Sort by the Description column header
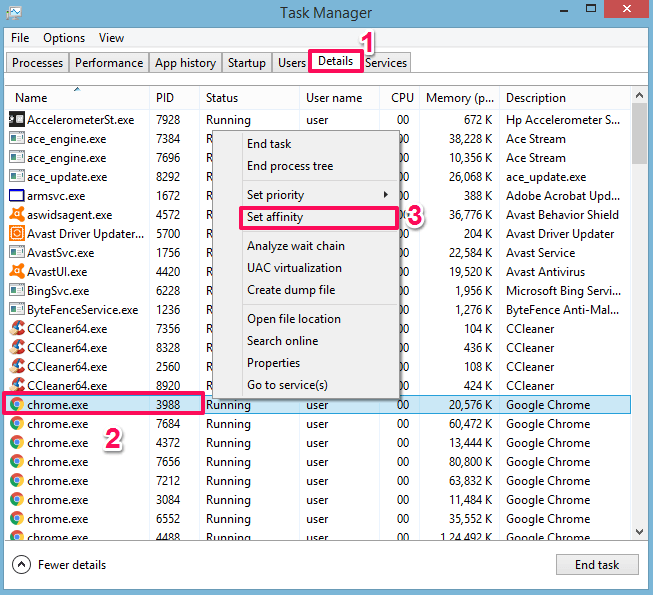Image resolution: width=653 pixels, height=595 pixels. tap(566, 98)
